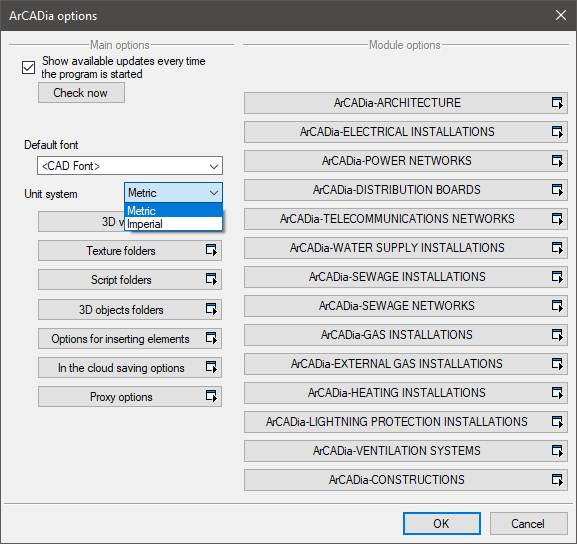Click the EXTERNAL GAS INSTALLATIONS popup icon
The height and width of the screenshot is (544, 577).
(x=557, y=364)
